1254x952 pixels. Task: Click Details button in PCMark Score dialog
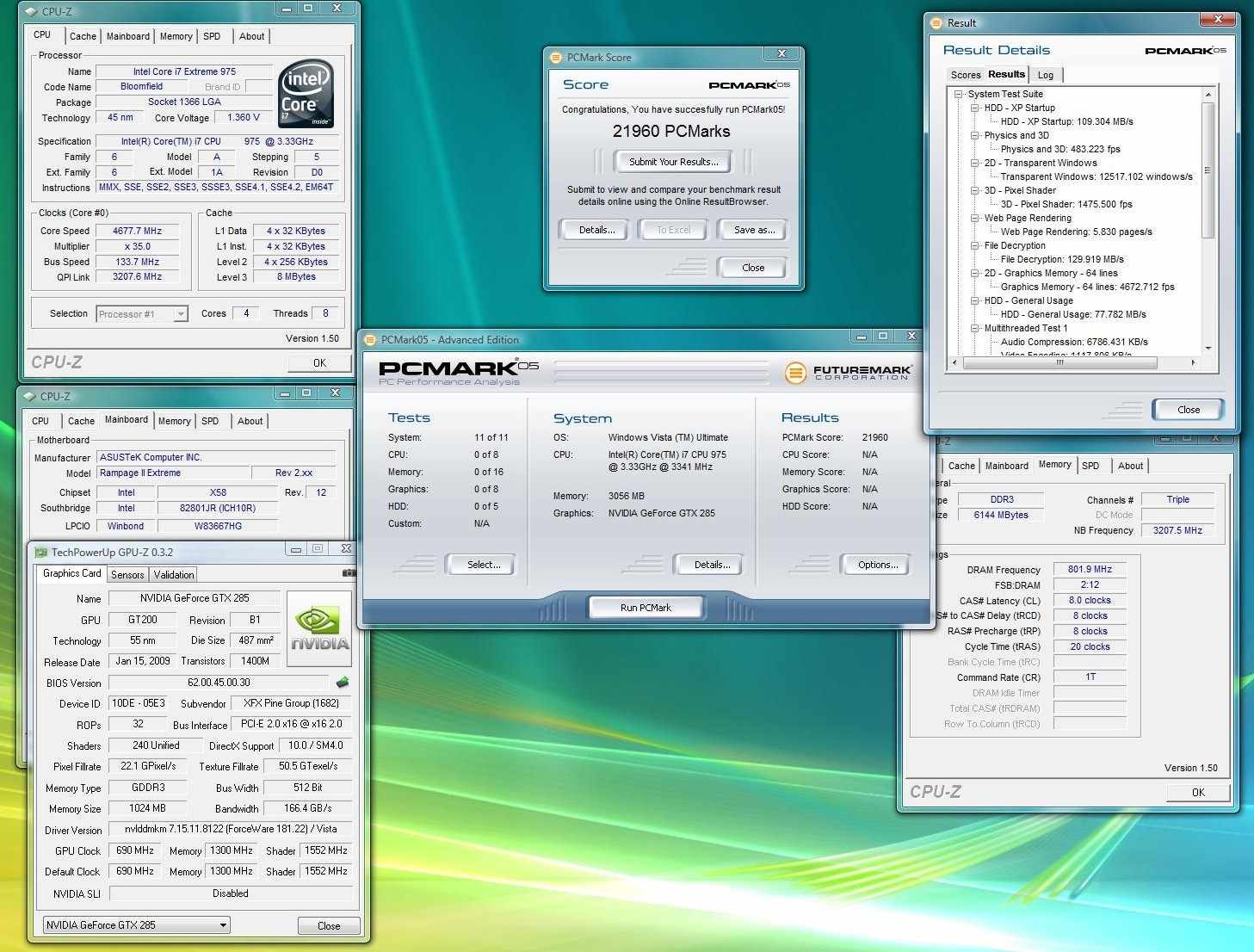[x=596, y=230]
